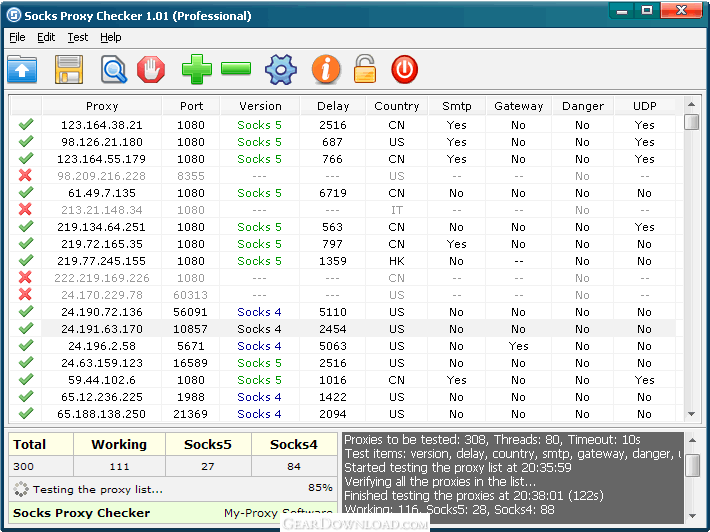Open the Test menu

pos(78,37)
